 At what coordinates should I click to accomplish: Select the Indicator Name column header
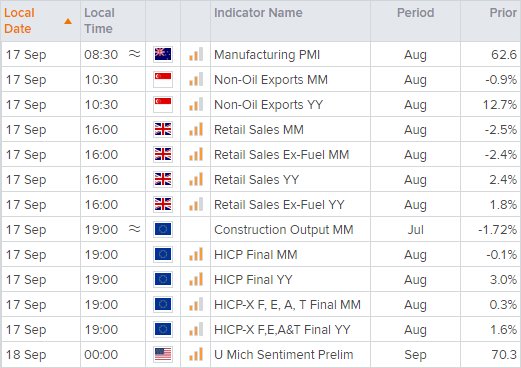[258, 13]
